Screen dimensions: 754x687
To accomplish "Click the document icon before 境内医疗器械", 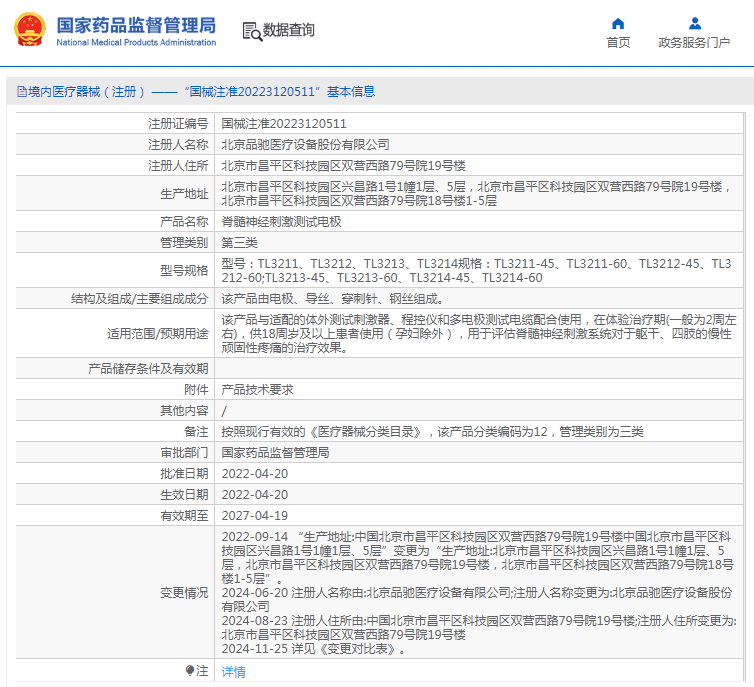I will 22,91.
